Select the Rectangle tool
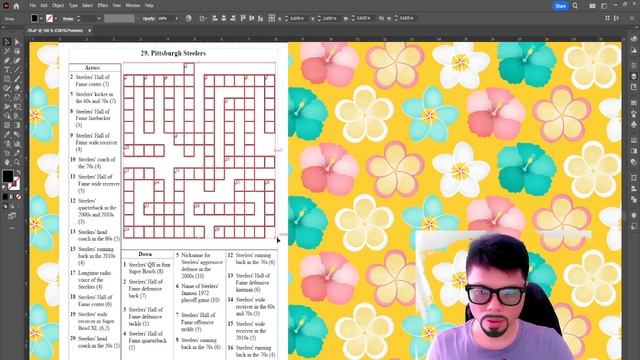The width and height of the screenshot is (640, 360). point(7,79)
